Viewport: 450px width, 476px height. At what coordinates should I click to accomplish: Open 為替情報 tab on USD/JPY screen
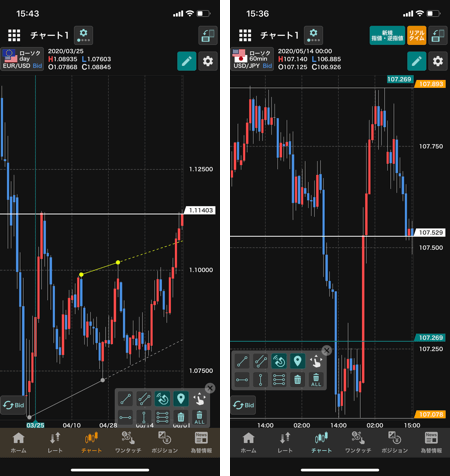click(x=431, y=443)
